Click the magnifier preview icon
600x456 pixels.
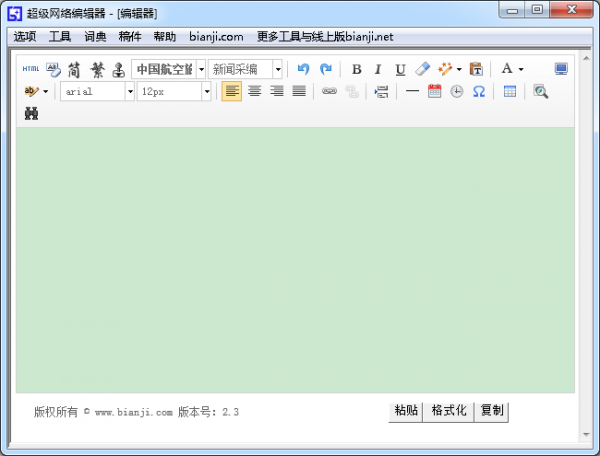click(x=540, y=91)
